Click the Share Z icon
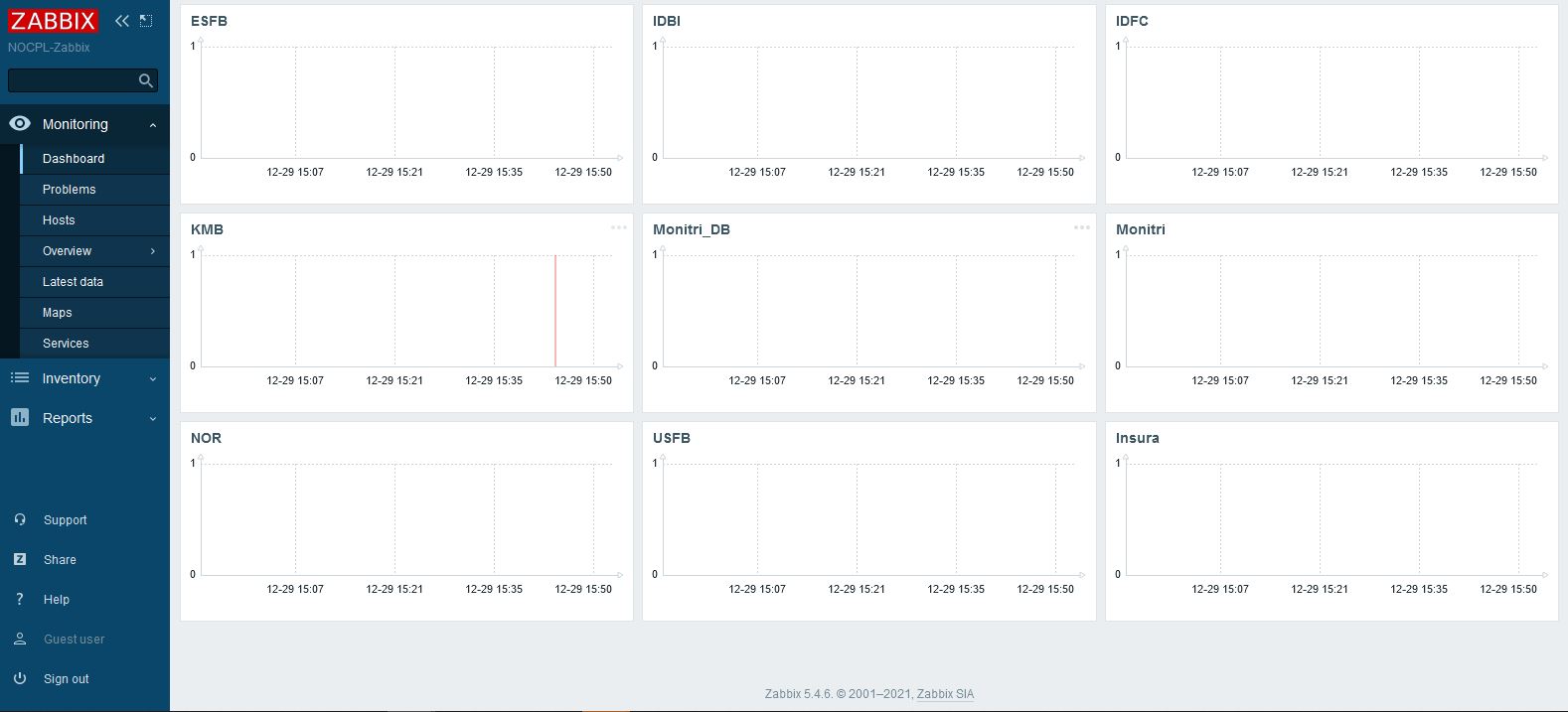1568x712 pixels. pyautogui.click(x=20, y=559)
